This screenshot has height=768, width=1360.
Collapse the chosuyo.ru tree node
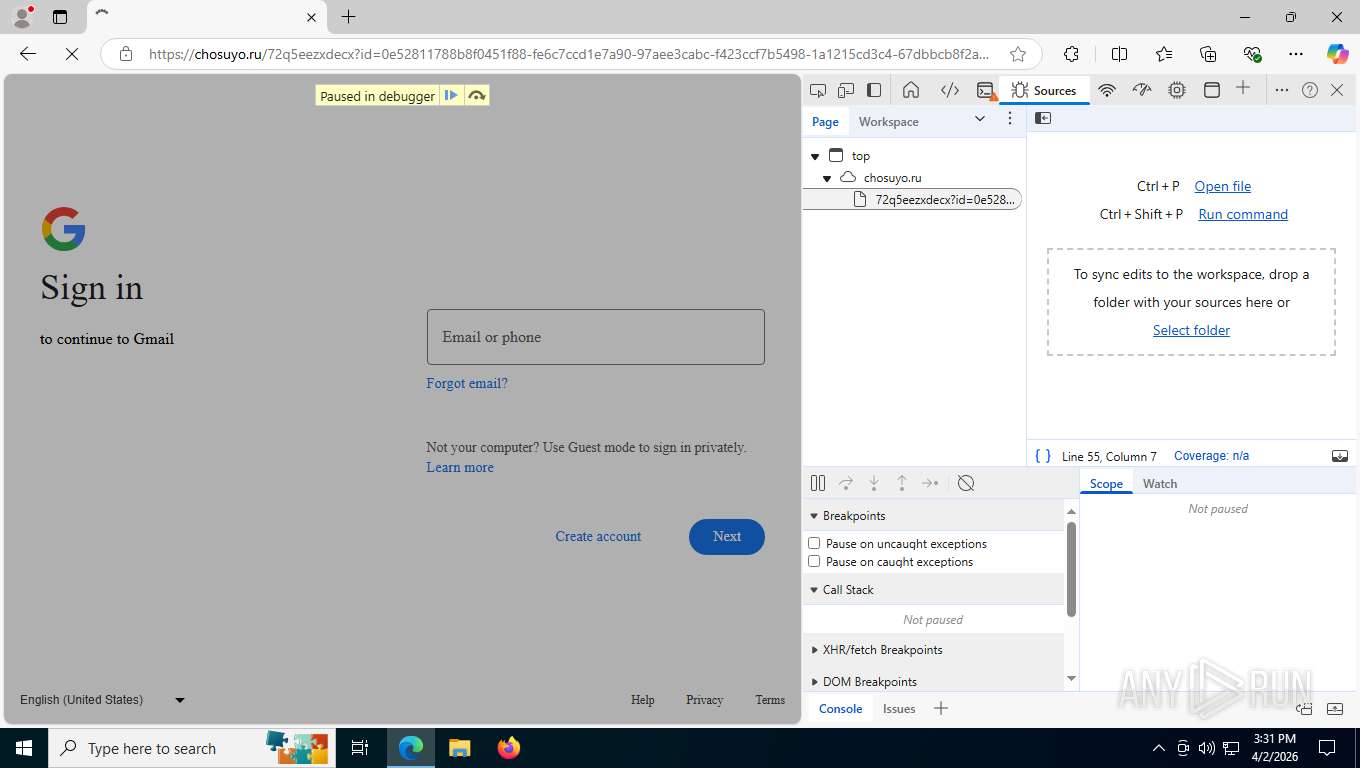click(827, 178)
